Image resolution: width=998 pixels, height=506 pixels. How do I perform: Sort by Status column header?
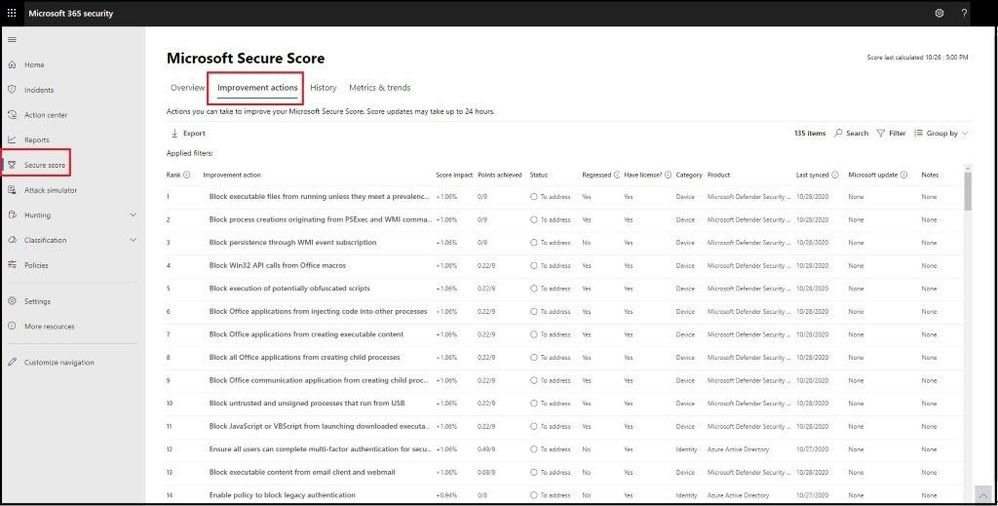tap(538, 174)
